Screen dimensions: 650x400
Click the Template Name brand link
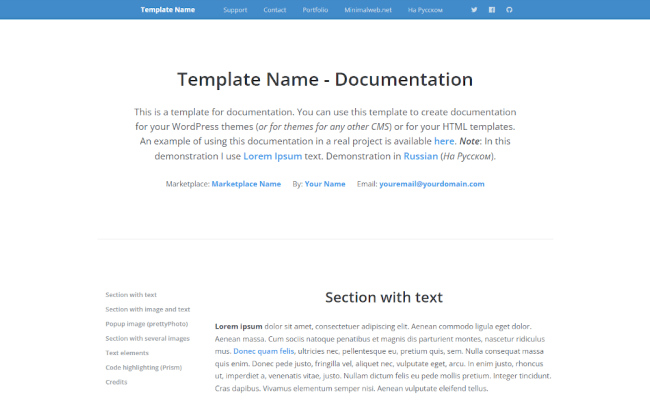pos(167,10)
